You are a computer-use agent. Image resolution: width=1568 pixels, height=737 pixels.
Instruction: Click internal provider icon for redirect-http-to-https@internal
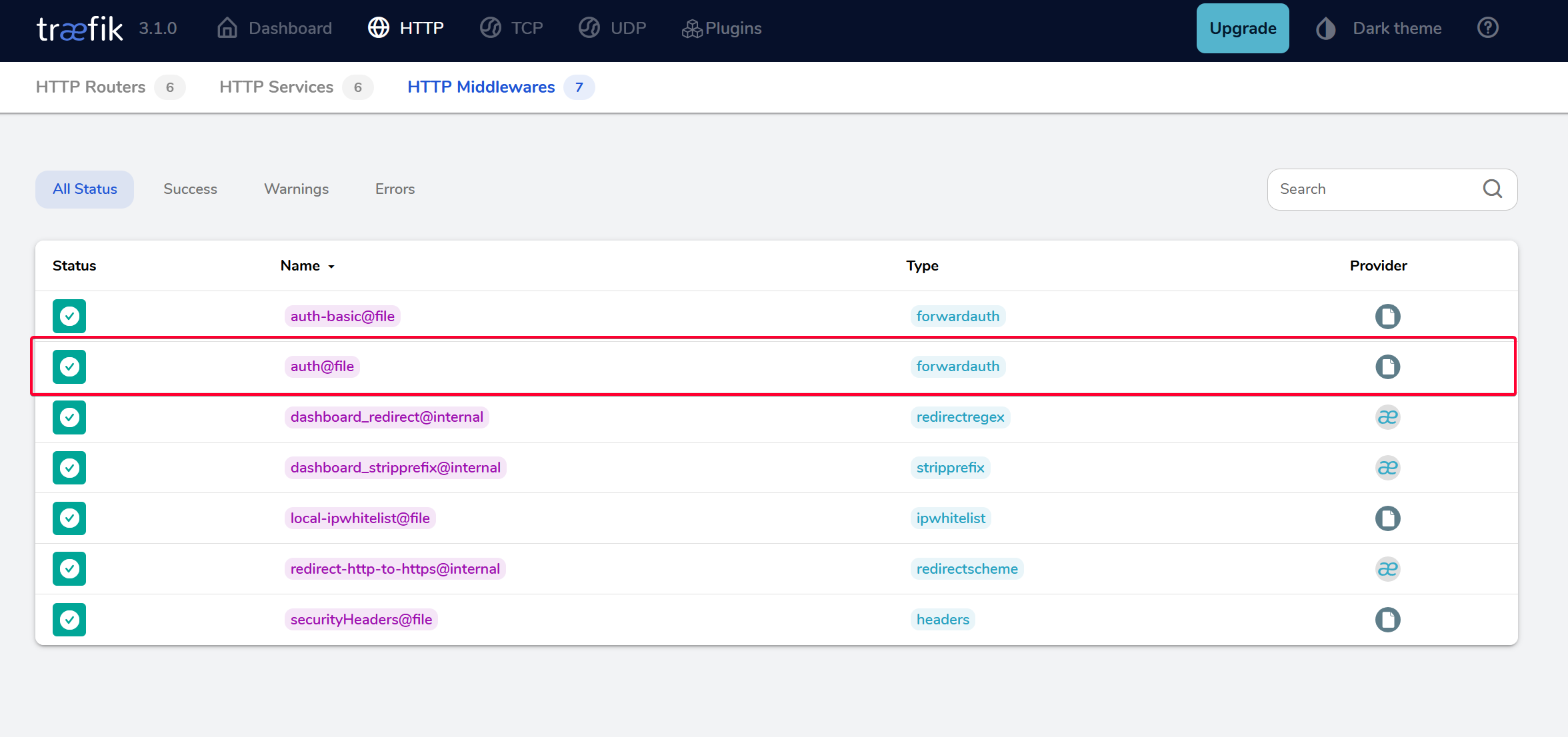pos(1388,569)
